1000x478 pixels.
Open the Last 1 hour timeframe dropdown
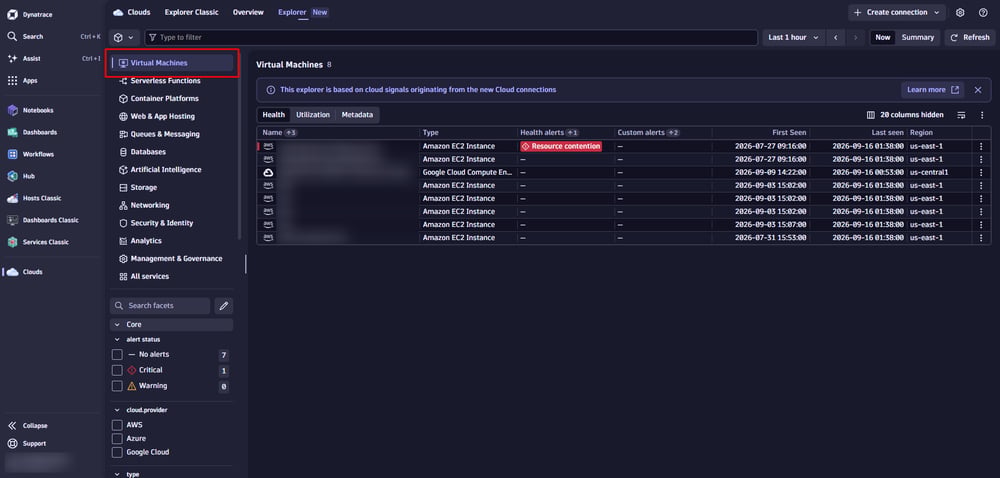[x=793, y=38]
